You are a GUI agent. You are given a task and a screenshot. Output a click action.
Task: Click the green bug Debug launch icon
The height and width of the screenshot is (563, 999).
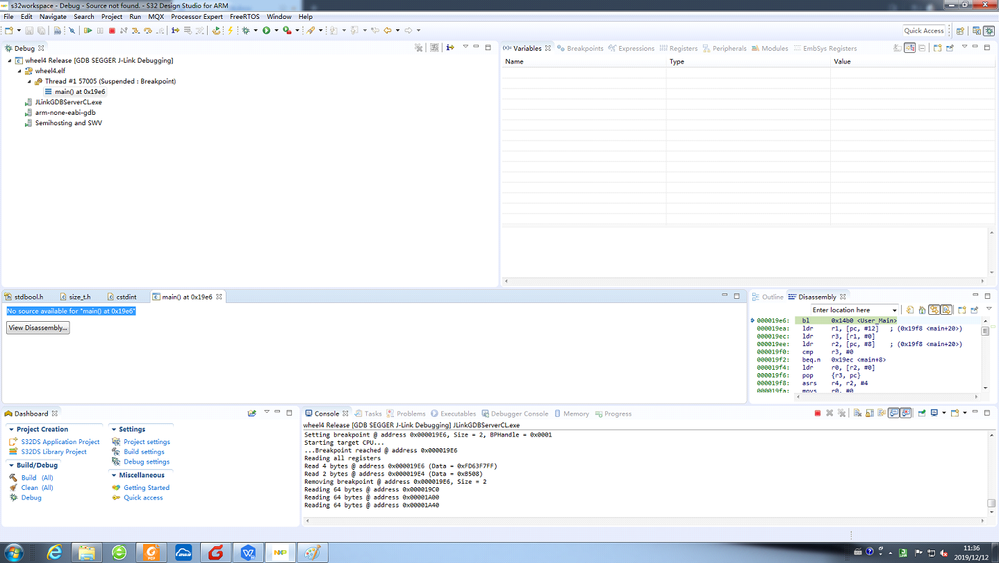coord(245,30)
